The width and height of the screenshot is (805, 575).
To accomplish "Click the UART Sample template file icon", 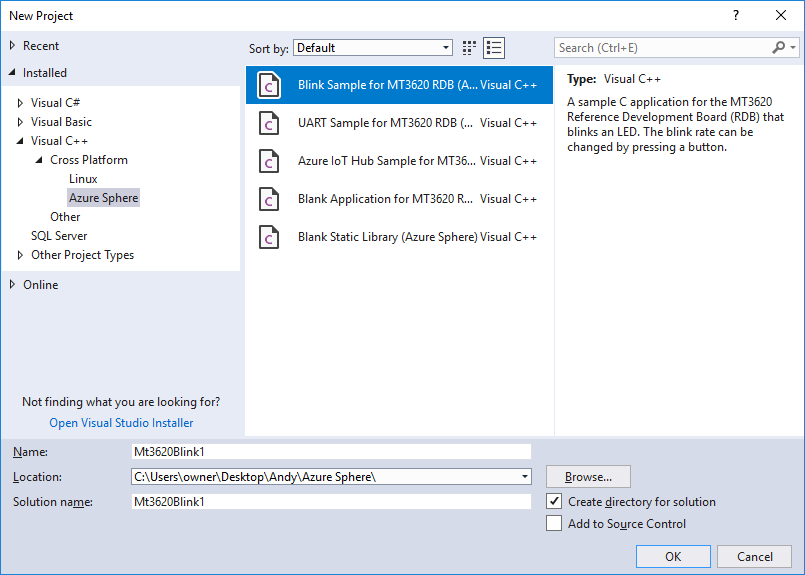I will 269,123.
